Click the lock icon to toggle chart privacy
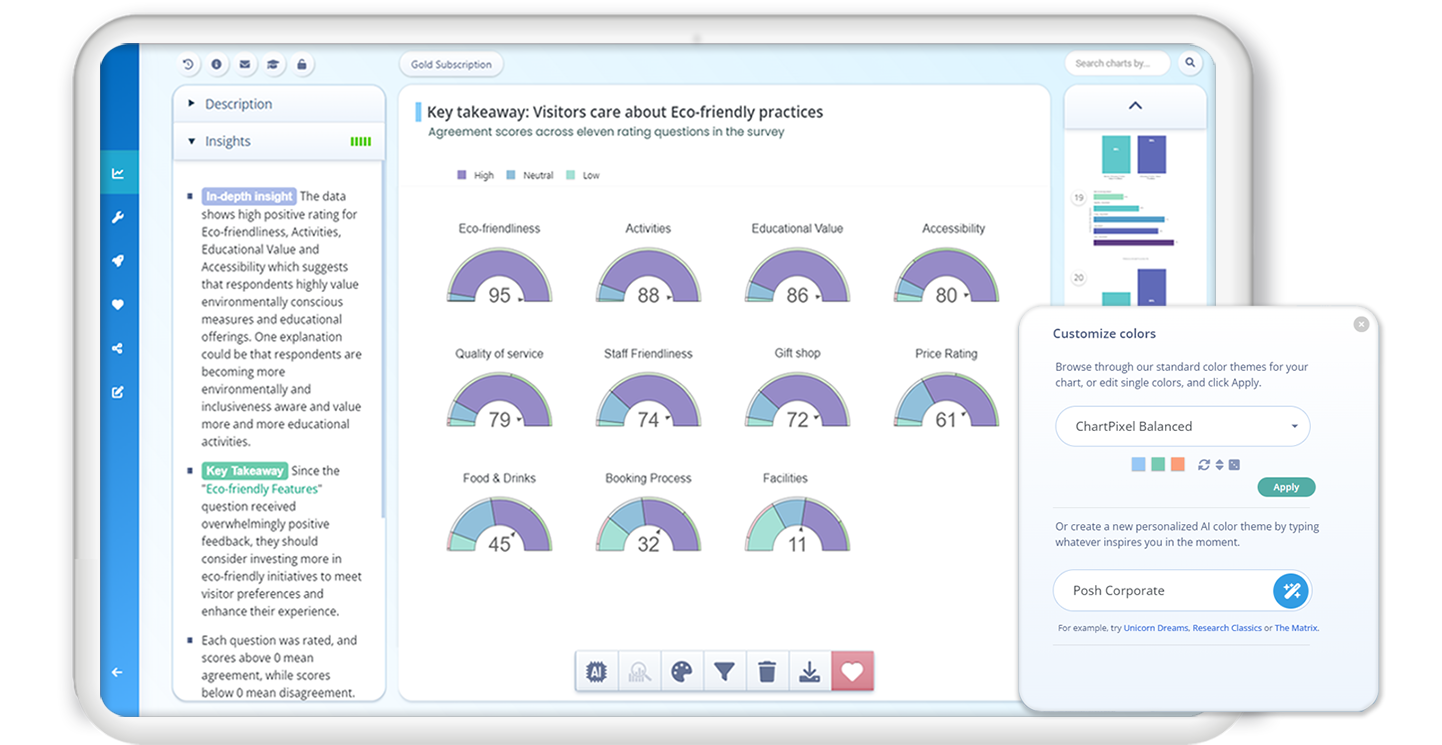This screenshot has height=745, width=1442. click(302, 63)
